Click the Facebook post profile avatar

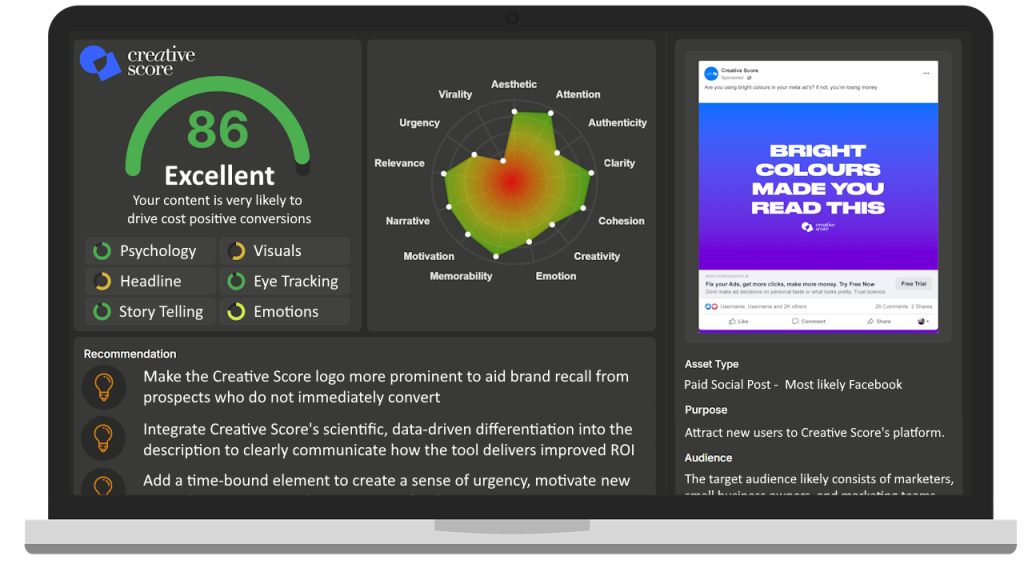[710, 73]
